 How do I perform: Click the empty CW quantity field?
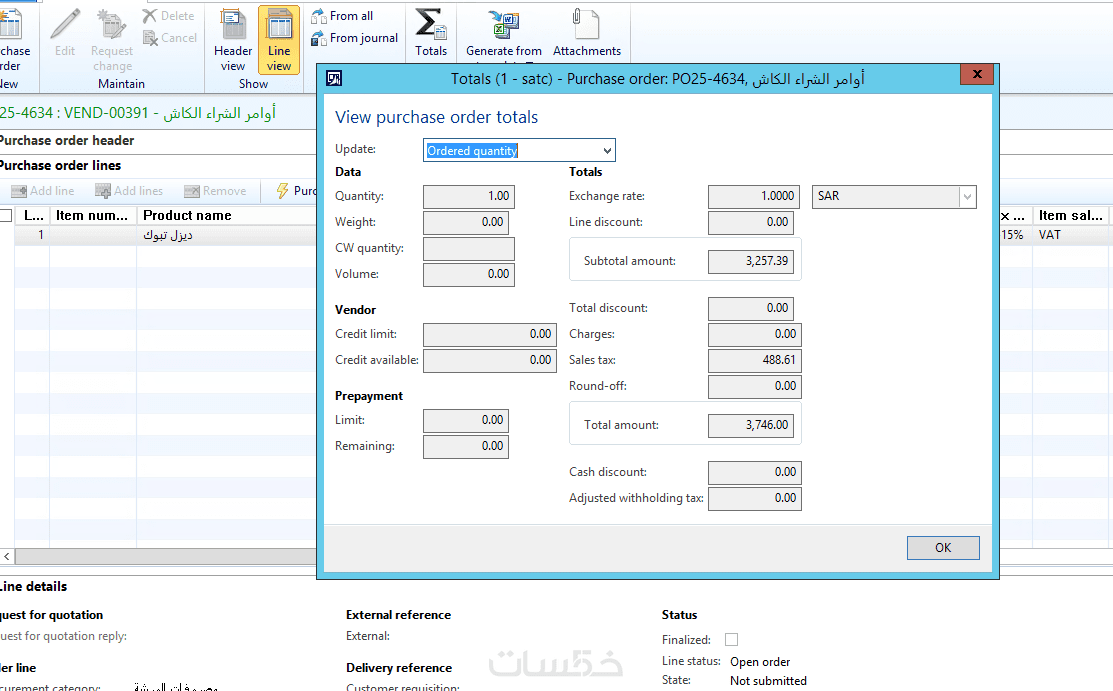pos(468,249)
